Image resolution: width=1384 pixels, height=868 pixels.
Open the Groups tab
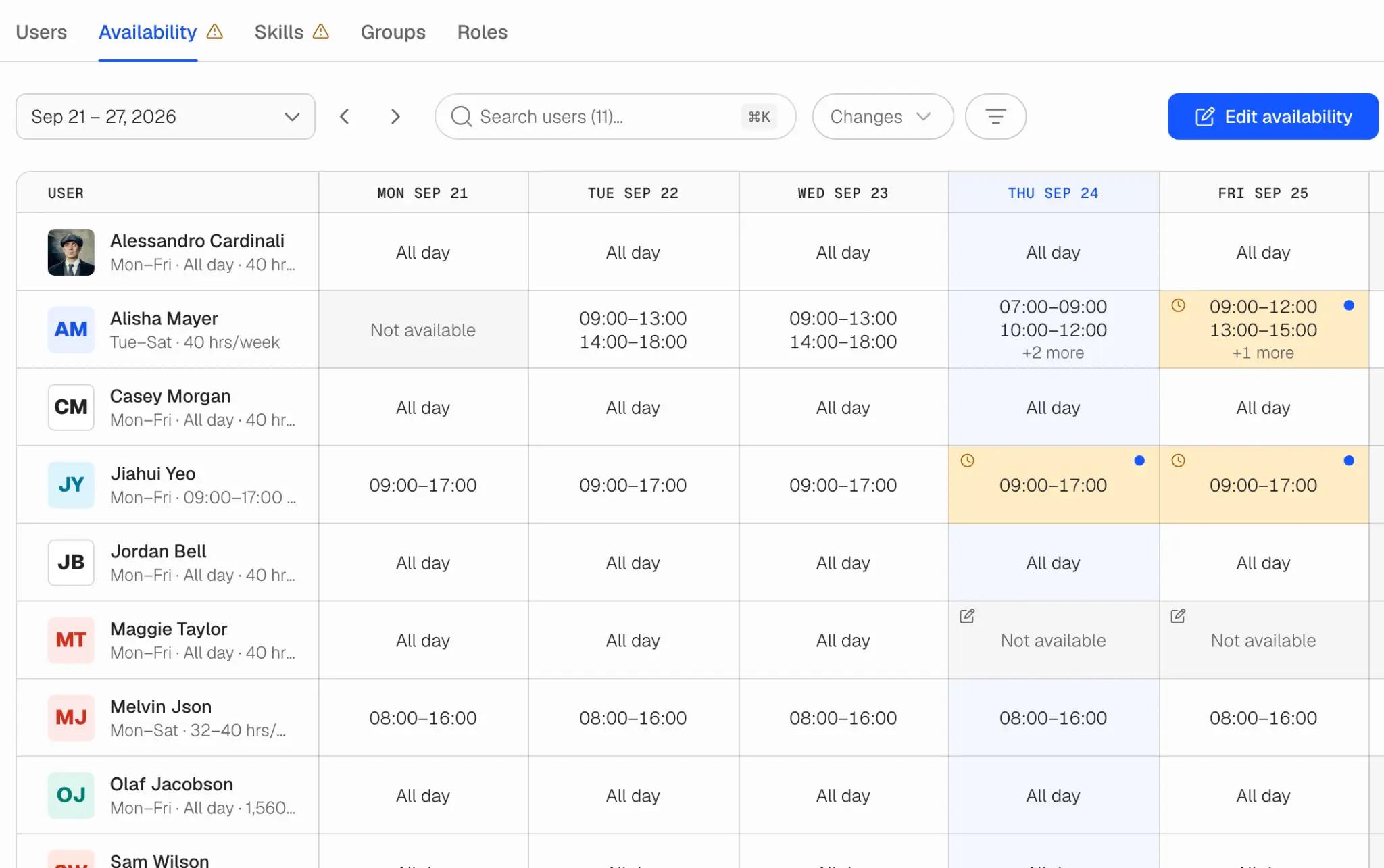point(393,32)
